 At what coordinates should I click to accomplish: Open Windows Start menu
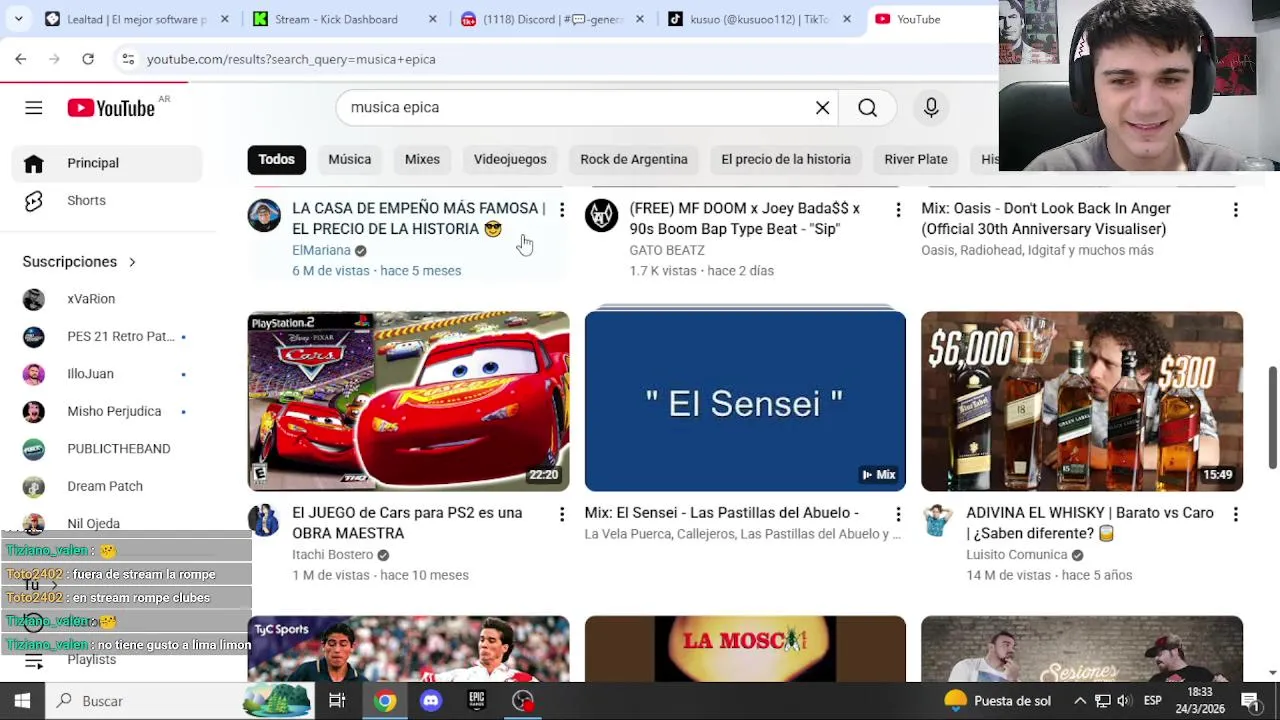pyautogui.click(x=22, y=701)
